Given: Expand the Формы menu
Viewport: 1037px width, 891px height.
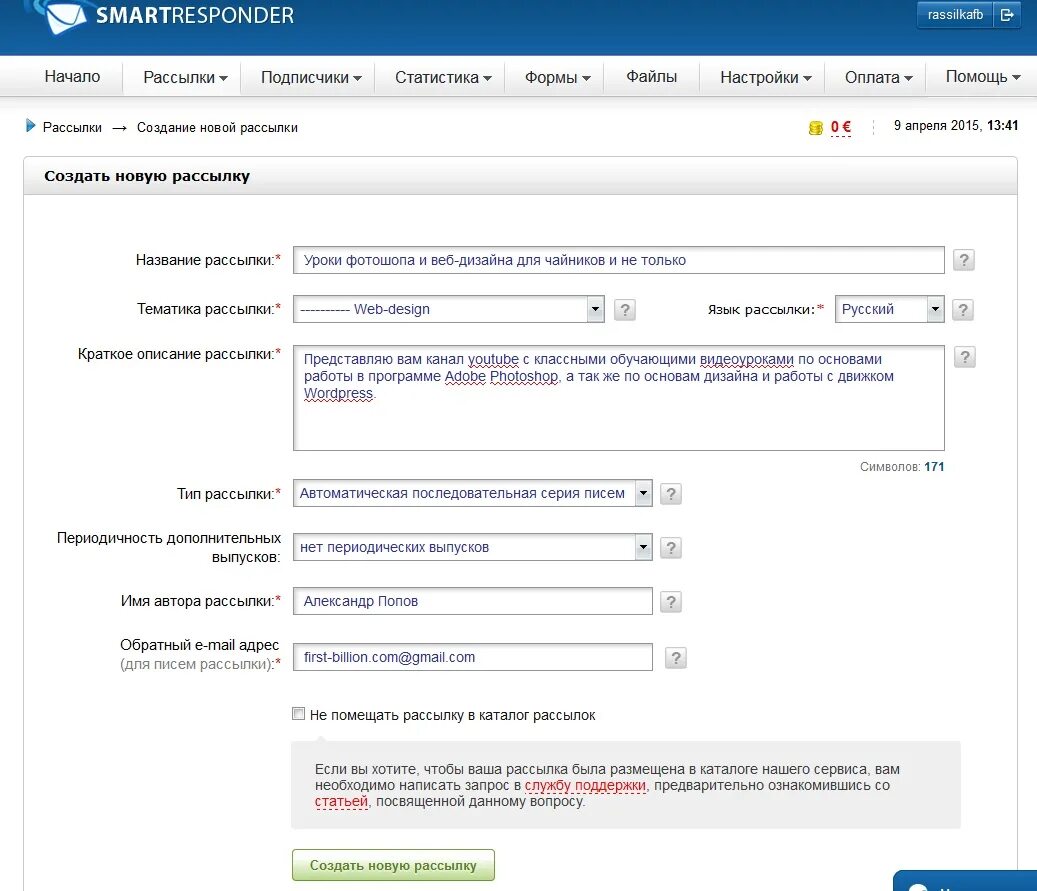Looking at the screenshot, I should pyautogui.click(x=557, y=77).
